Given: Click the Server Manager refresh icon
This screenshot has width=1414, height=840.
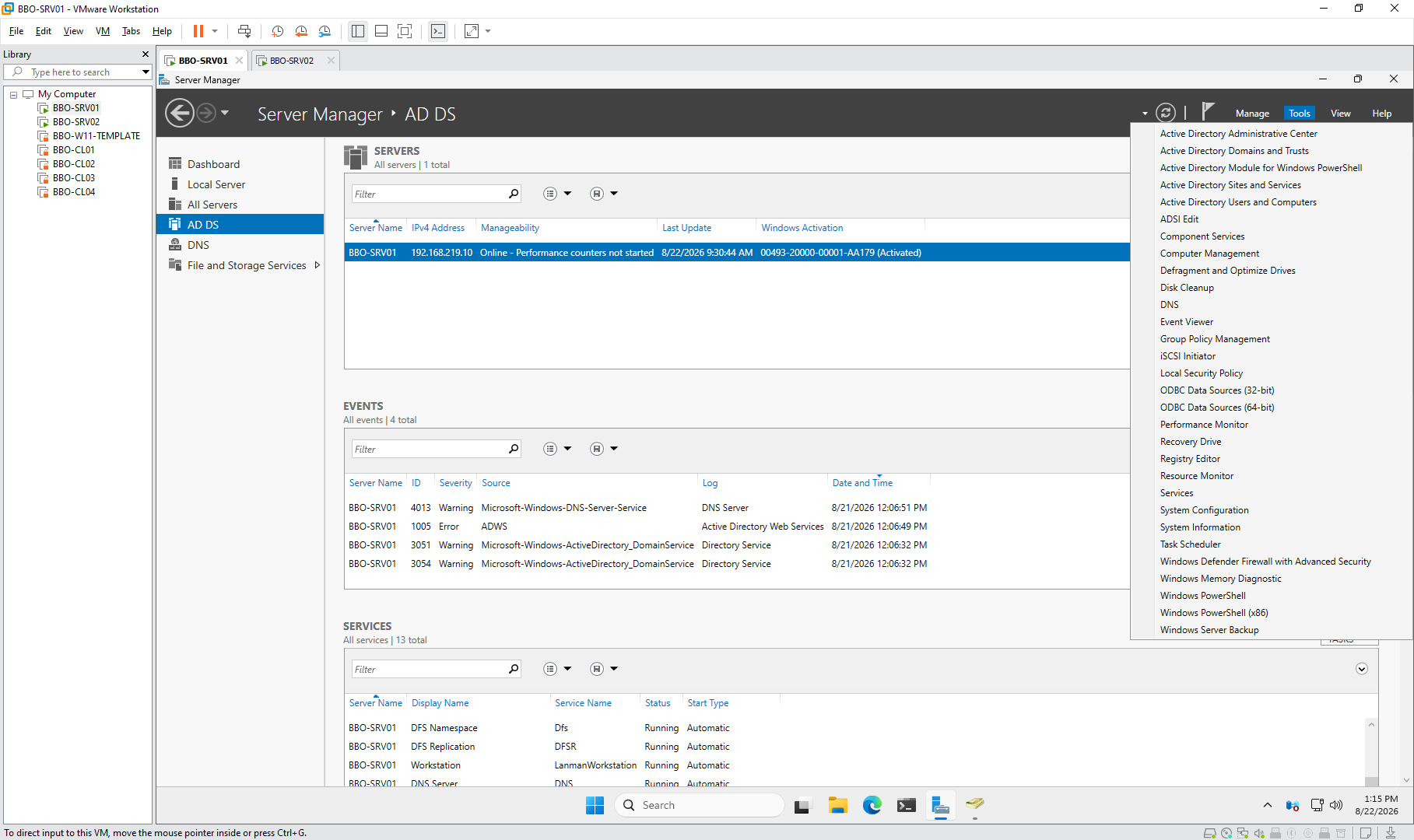Looking at the screenshot, I should coord(1165,113).
